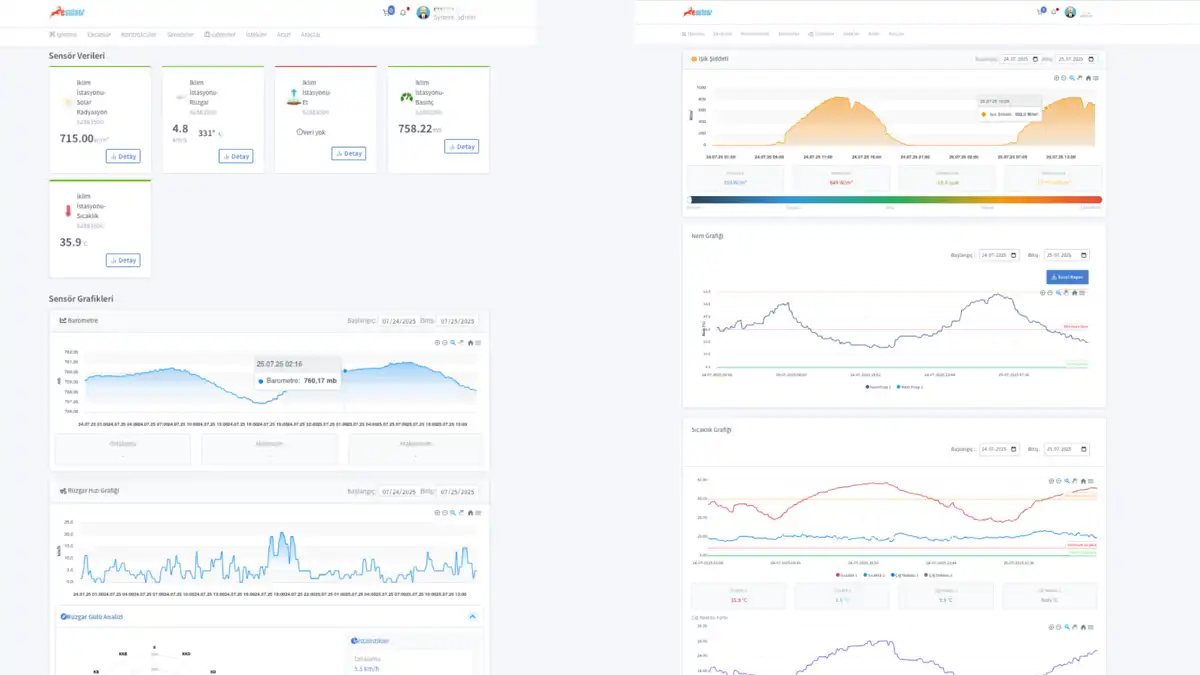Click Detay on the Solar Radyasyon card
Viewport: 1200px width, 675px height.
123,156
